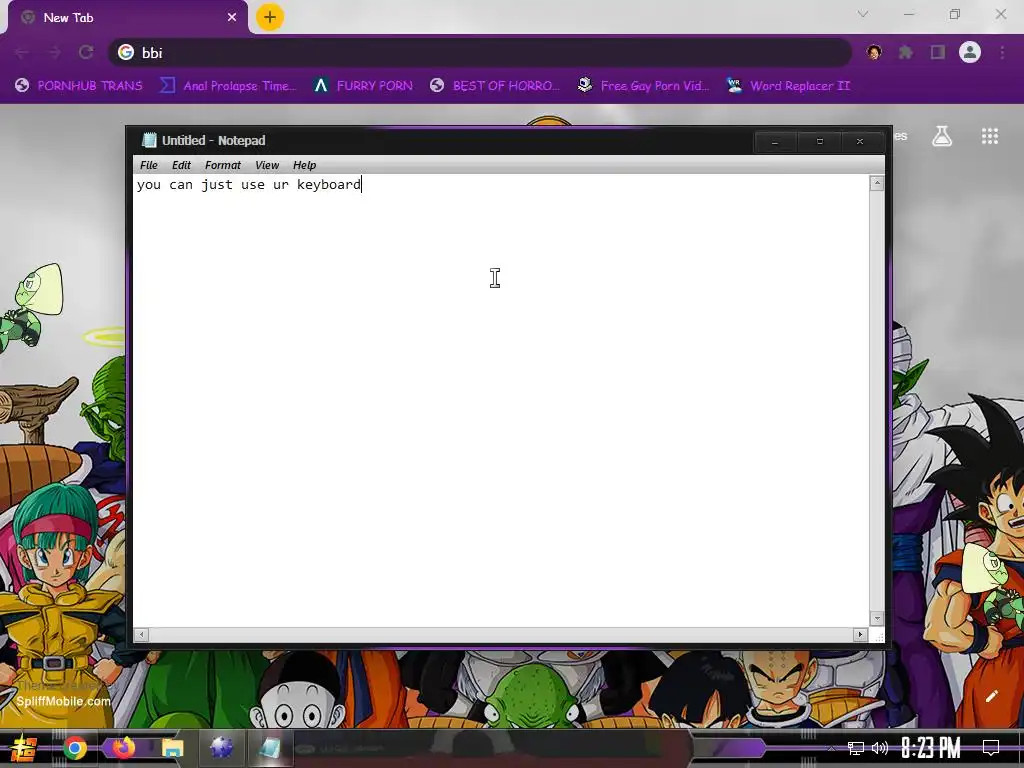1024x768 pixels.
Task: Open Notepad's Help menu
Action: pos(304,165)
